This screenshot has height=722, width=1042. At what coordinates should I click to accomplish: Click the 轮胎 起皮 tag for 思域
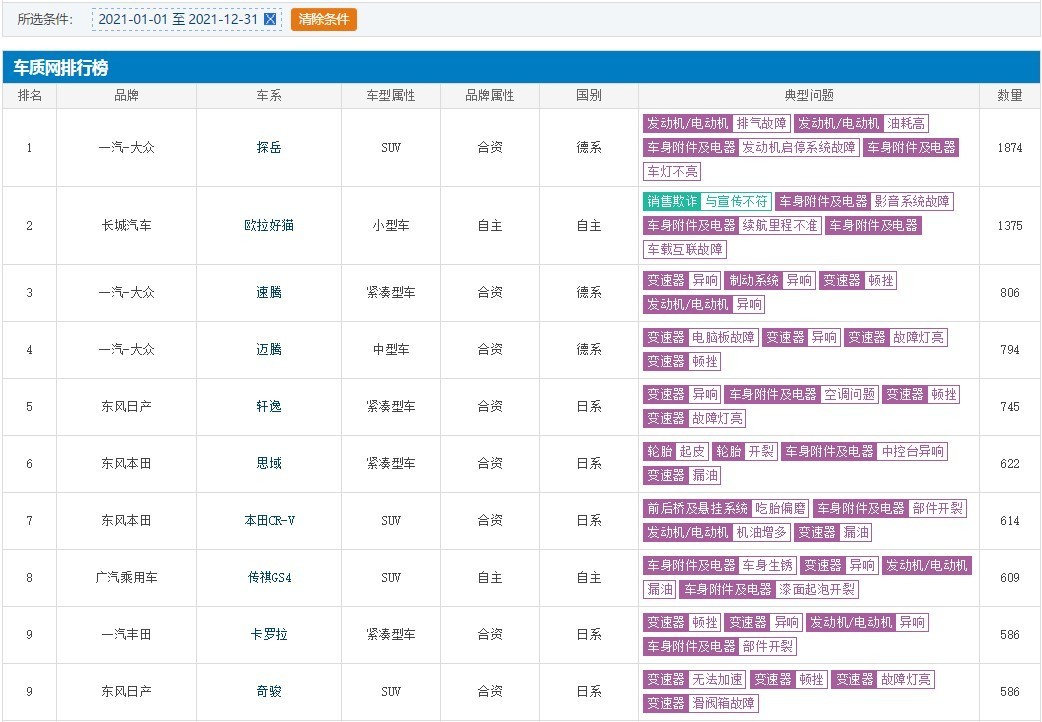click(676, 452)
